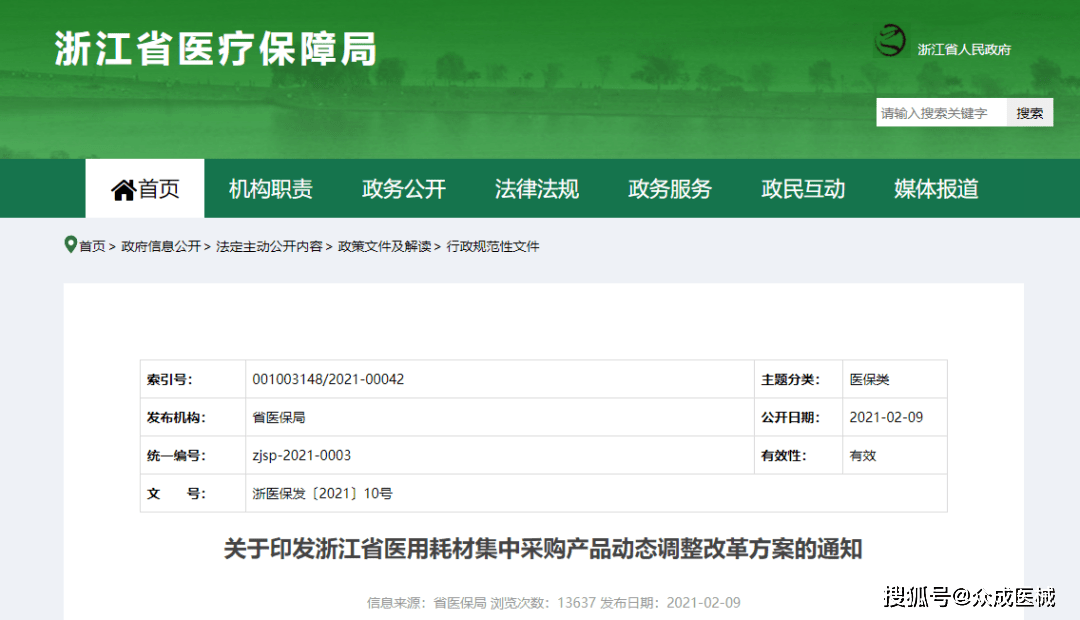This screenshot has width=1080, height=620.
Task: Click the 文 号 label cell
Action: (x=193, y=493)
